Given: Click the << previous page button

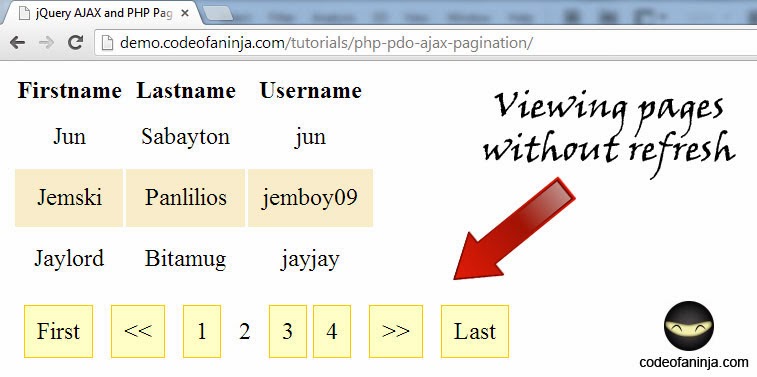Looking at the screenshot, I should [x=138, y=331].
